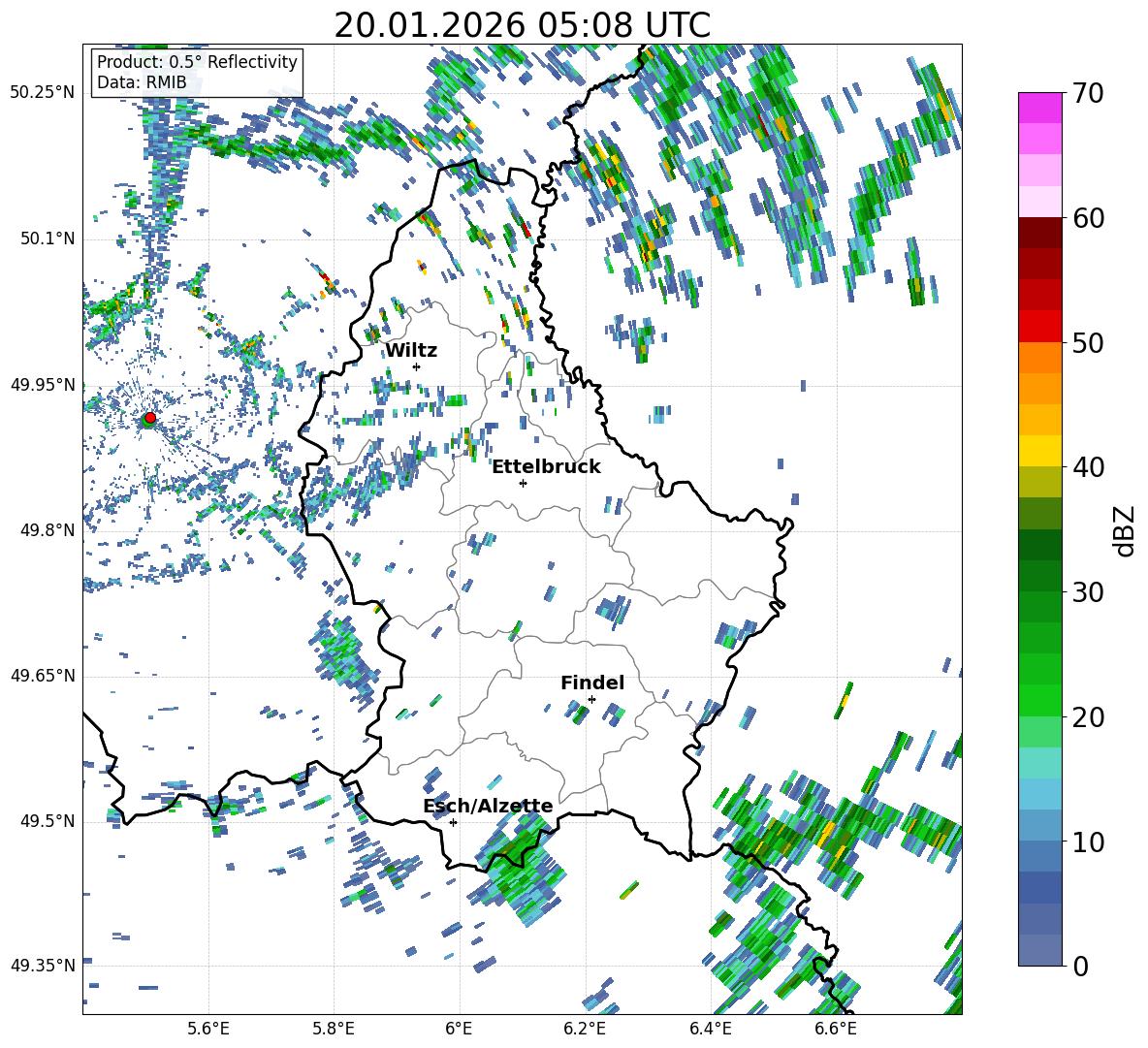Click the 5.8°E longitude label
This screenshot has width=1148, height=1048.
click(334, 1029)
